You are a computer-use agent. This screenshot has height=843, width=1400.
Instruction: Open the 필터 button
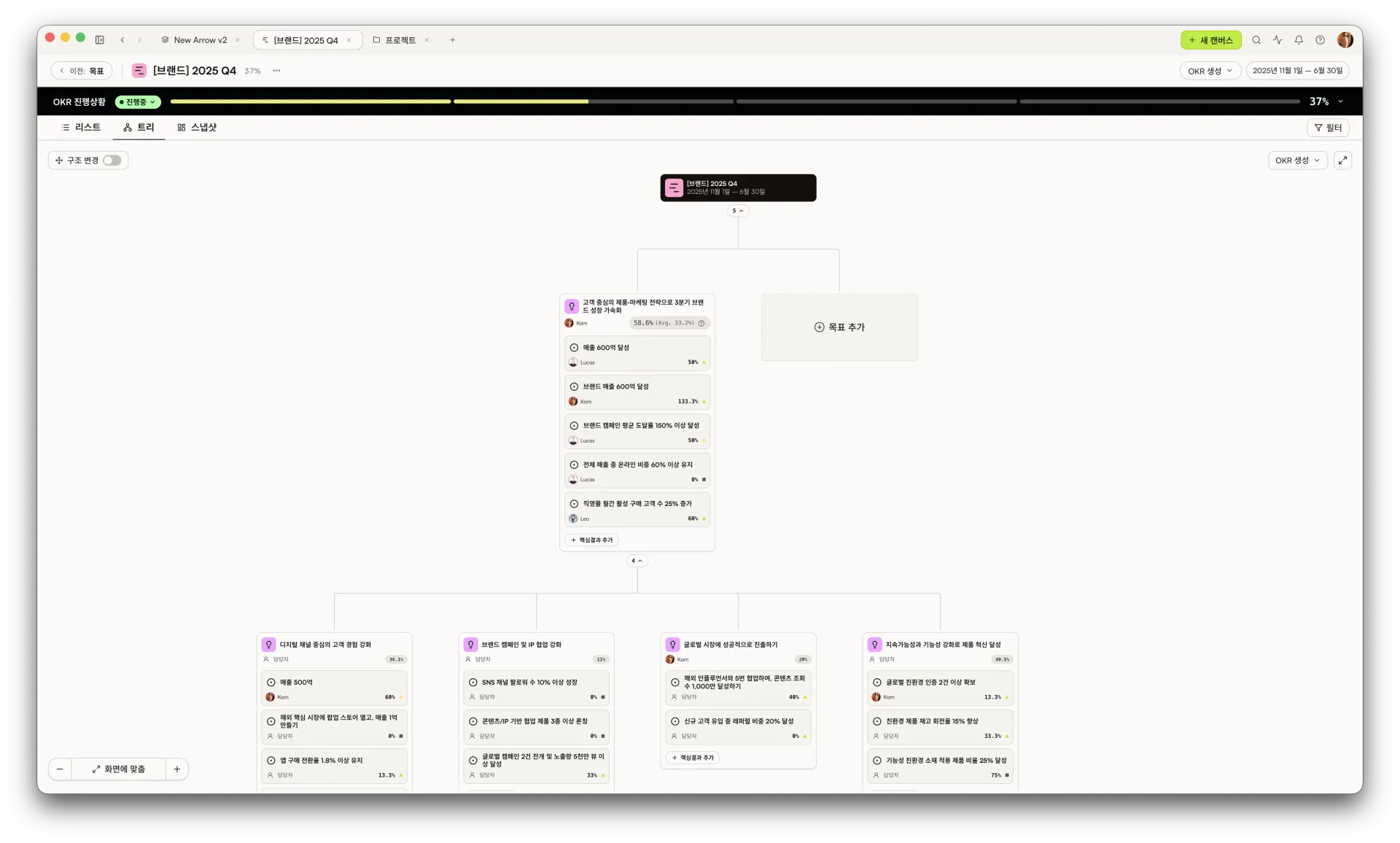[x=1328, y=128]
